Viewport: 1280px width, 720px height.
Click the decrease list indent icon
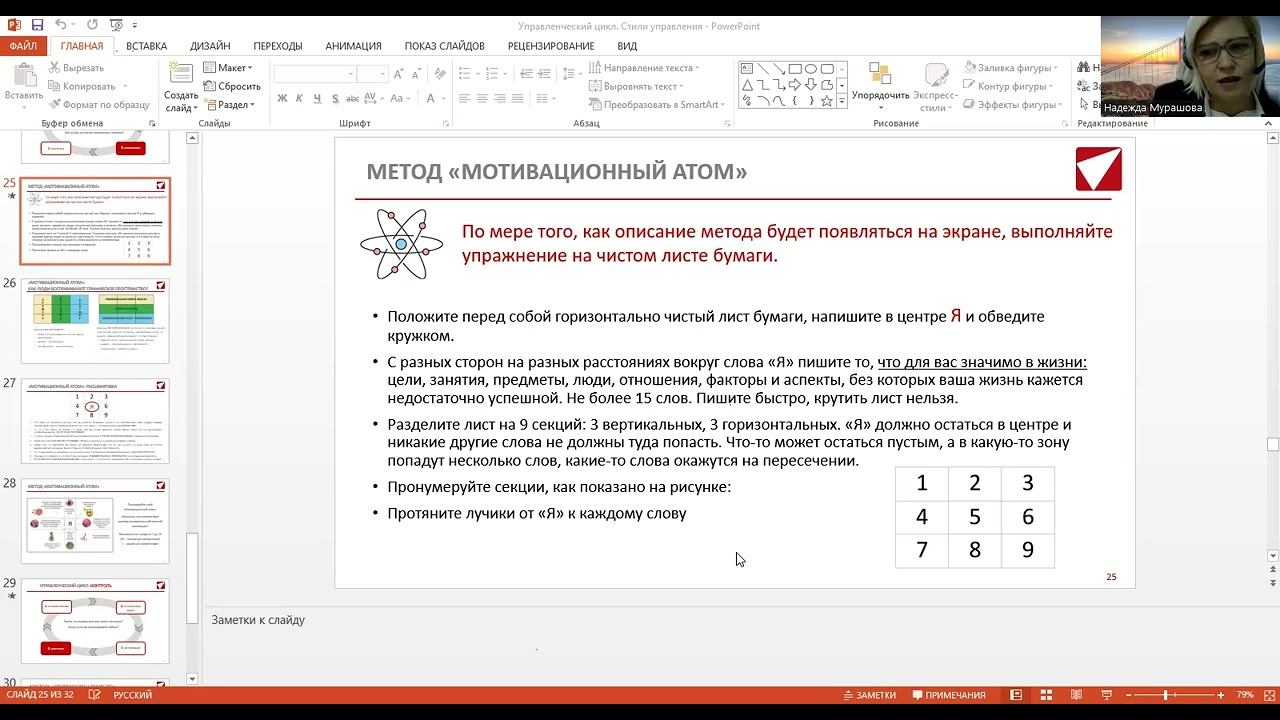(527, 74)
